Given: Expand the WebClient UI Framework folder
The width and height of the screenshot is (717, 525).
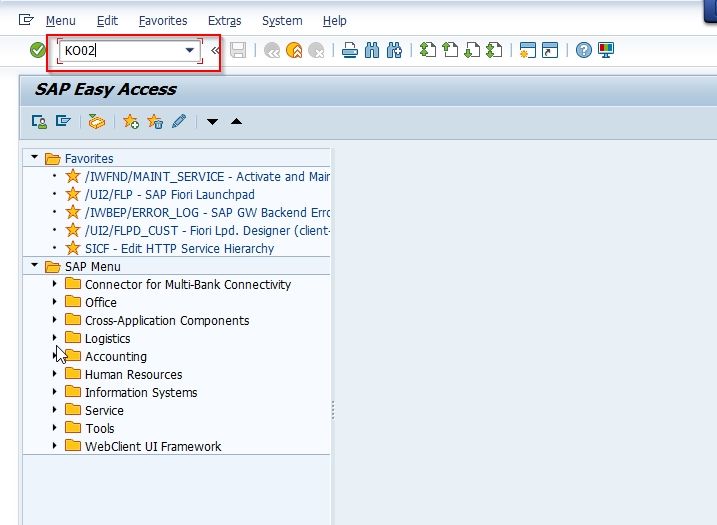Looking at the screenshot, I should point(54,445).
